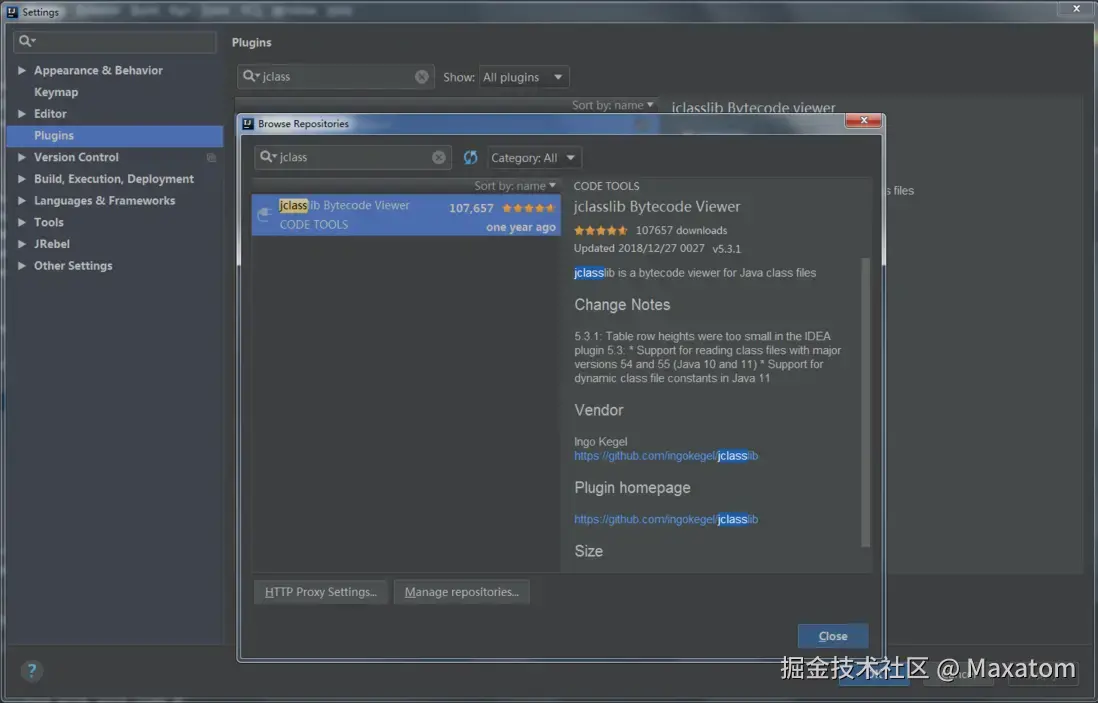Expand Build, Execution, Deployment node

tap(22, 179)
